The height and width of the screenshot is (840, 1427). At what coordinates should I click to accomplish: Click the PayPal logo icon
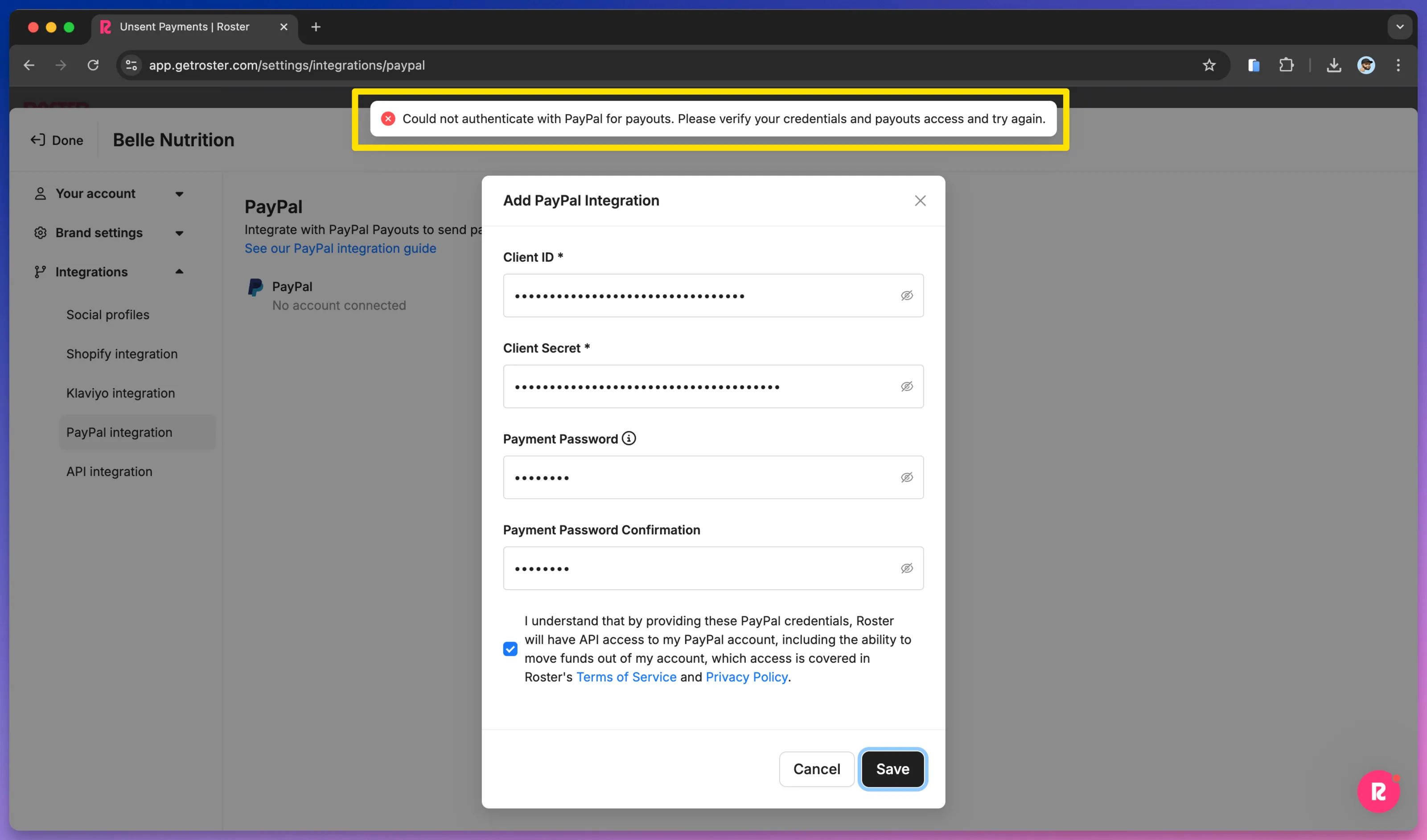click(x=255, y=287)
